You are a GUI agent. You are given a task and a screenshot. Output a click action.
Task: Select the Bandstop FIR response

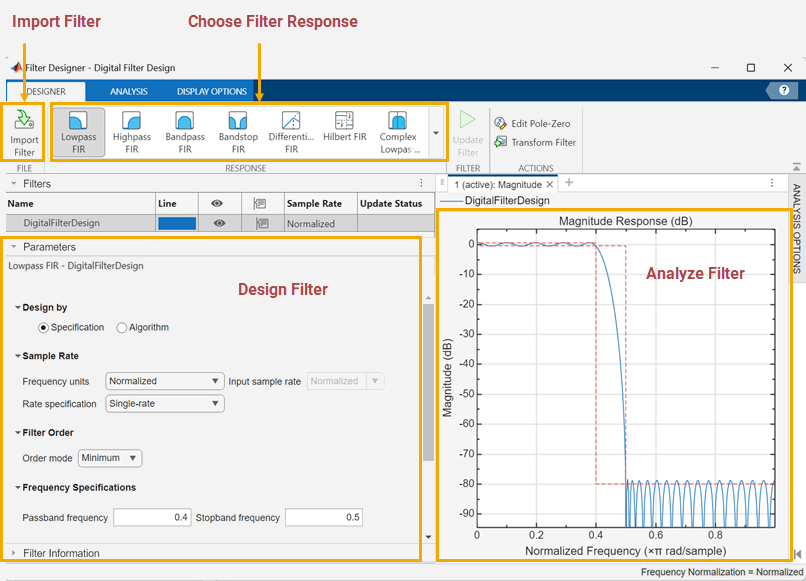pyautogui.click(x=238, y=131)
